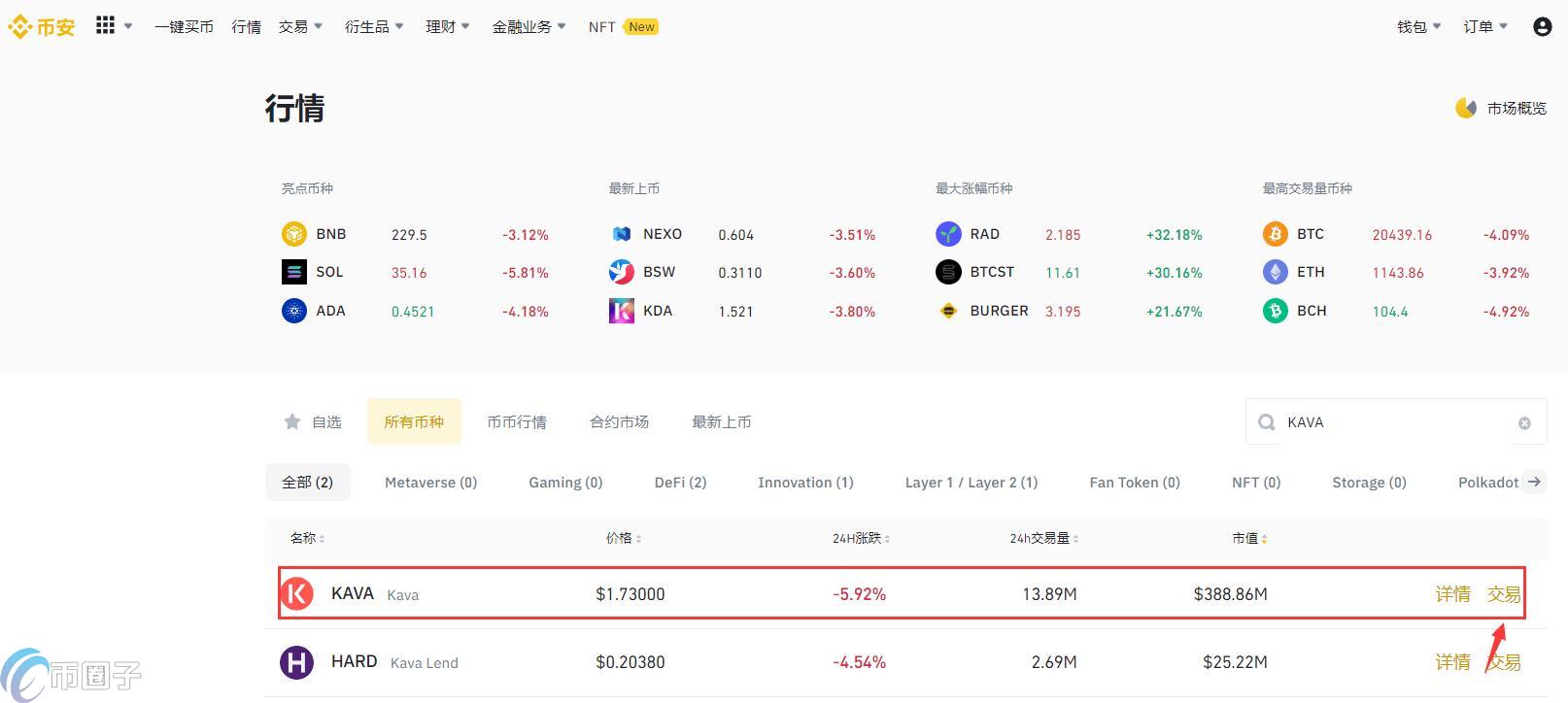Sort the table by 市值
Screen dimensions: 1568x703
pyautogui.click(x=1249, y=538)
